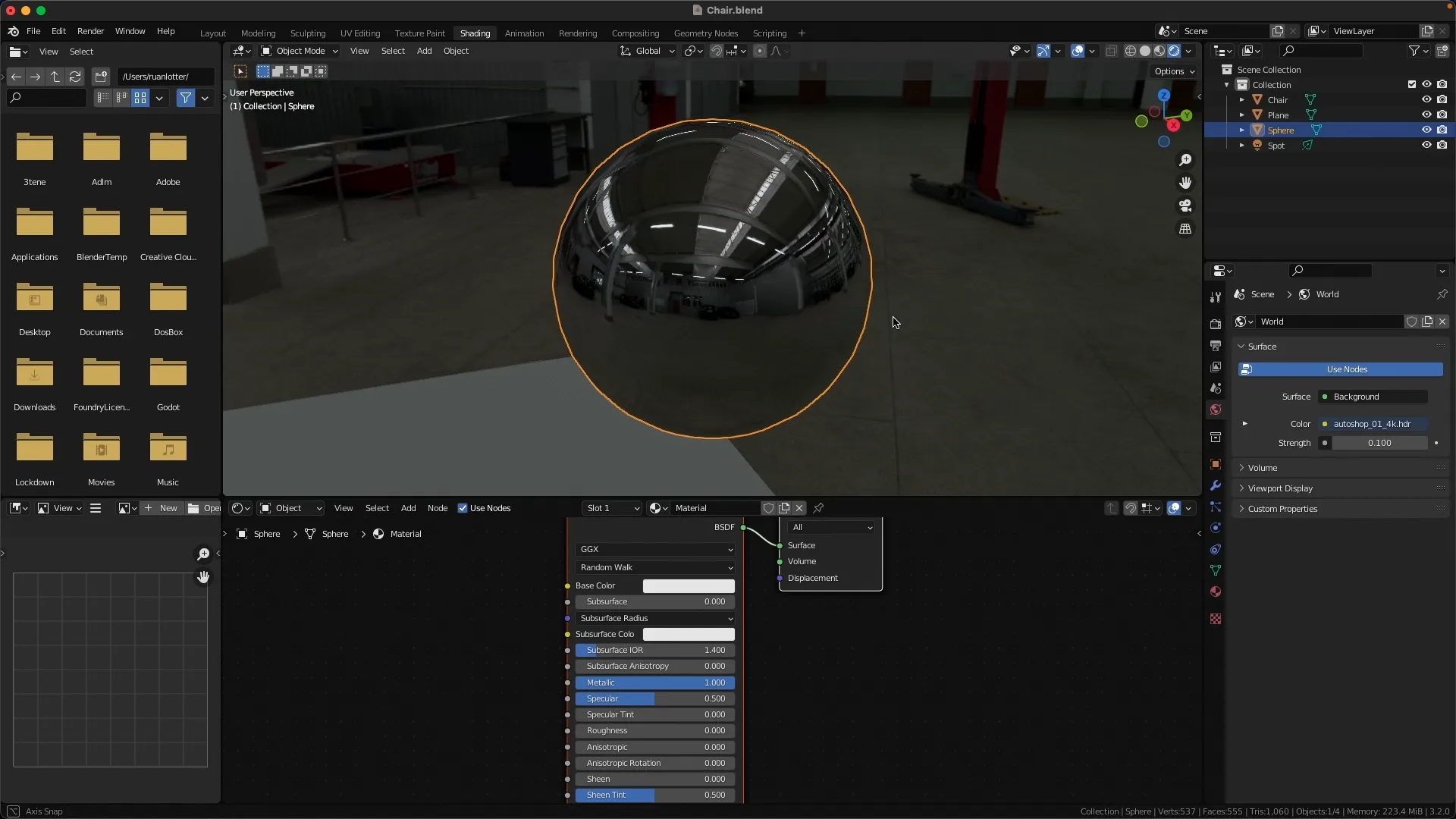Switch orthographic/perspective grid icon in viewport
1456x819 pixels.
click(x=1185, y=228)
